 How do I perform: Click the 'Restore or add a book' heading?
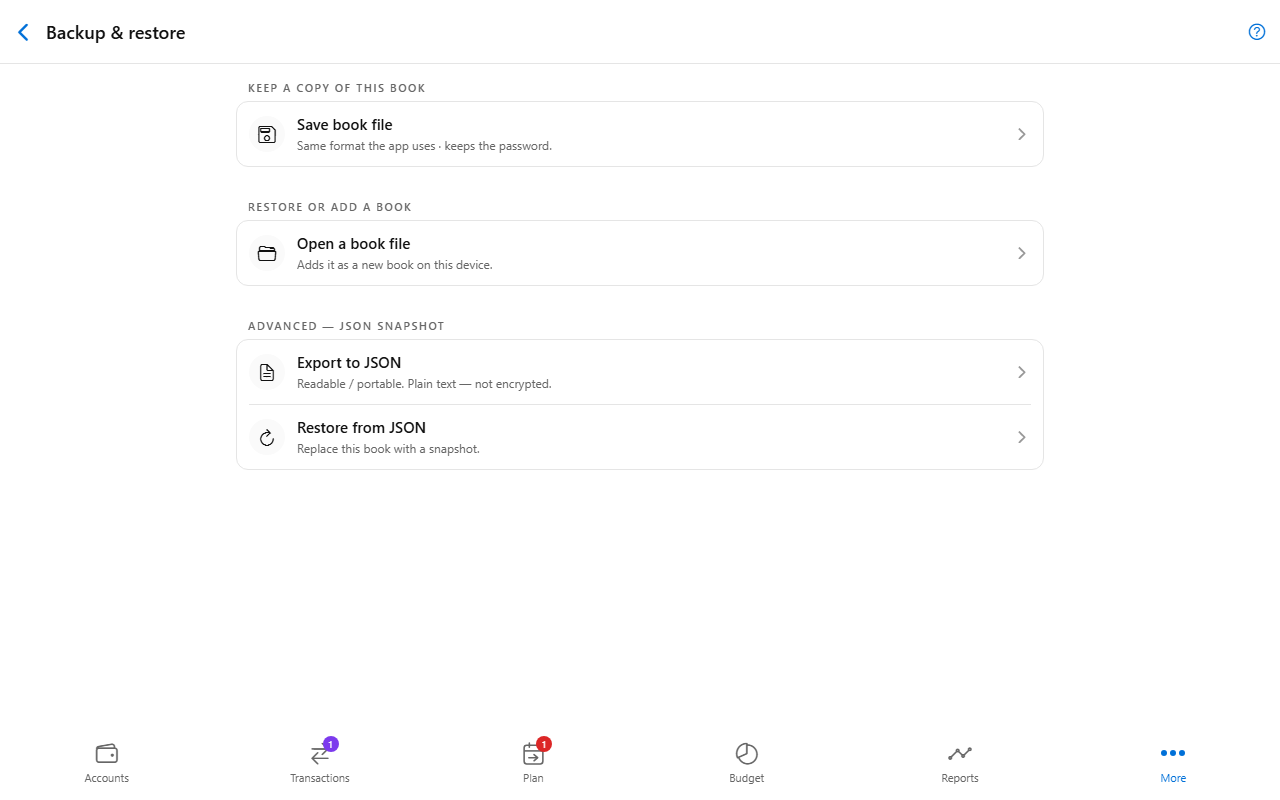pos(330,207)
